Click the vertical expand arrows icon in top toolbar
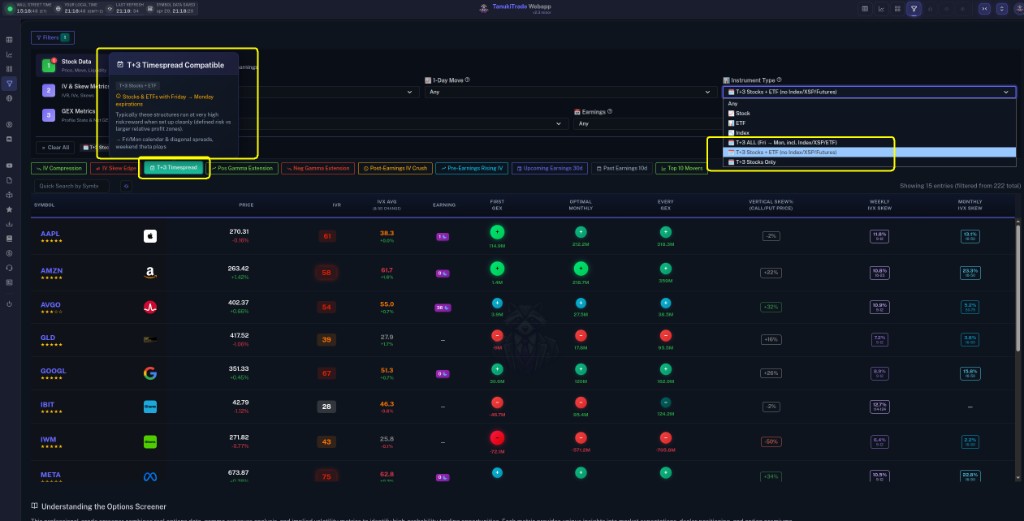1024x521 pixels. [1002, 9]
